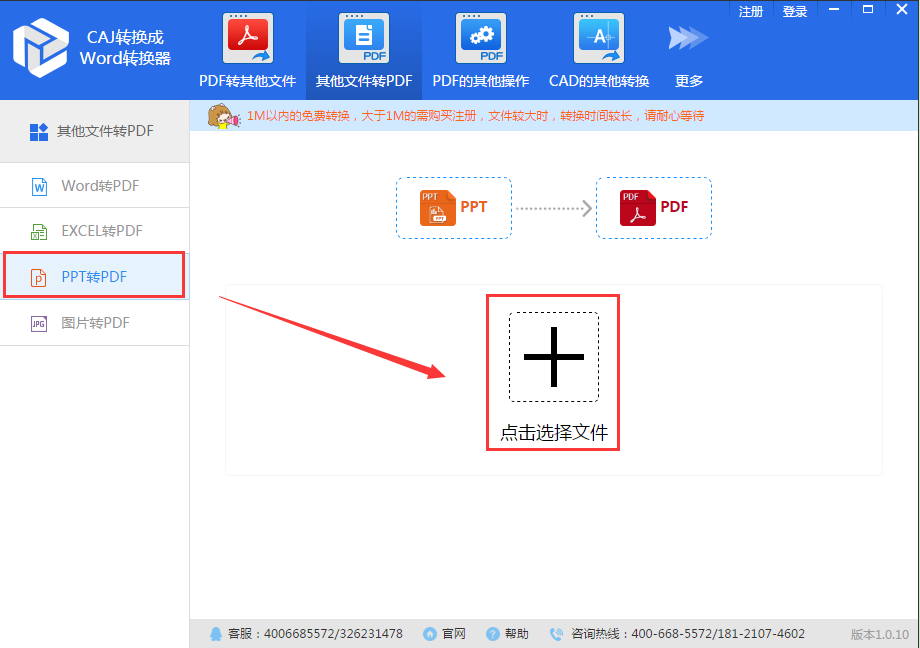Screen dimensions: 920x648
Task: Open the 官网 website link
Action: (x=454, y=634)
